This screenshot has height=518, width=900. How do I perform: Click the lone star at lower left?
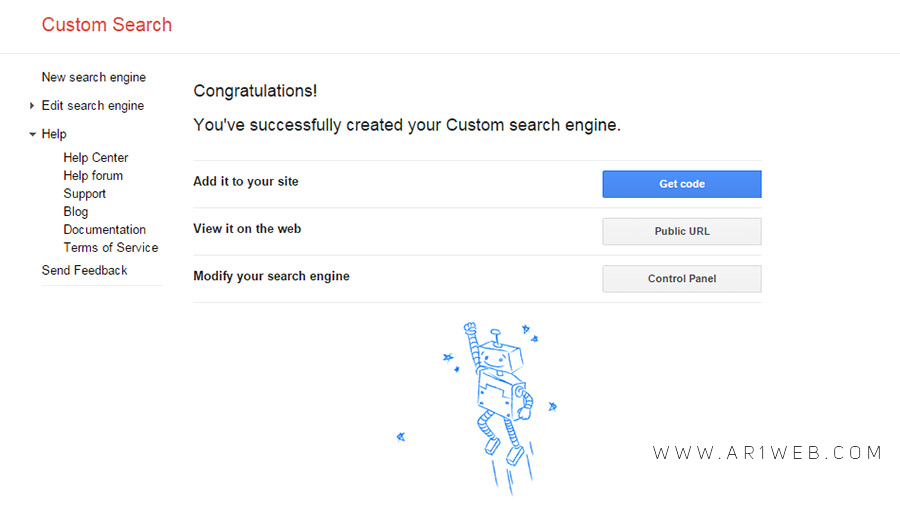pyautogui.click(x=401, y=437)
